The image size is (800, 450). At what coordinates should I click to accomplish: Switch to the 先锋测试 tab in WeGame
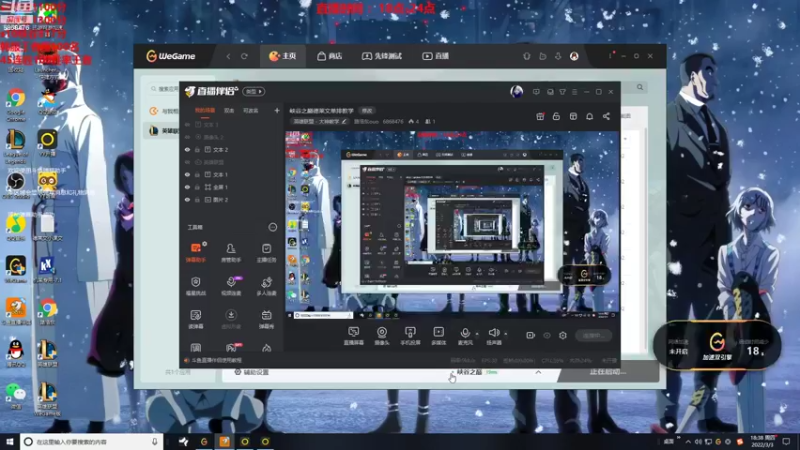pyautogui.click(x=382, y=56)
